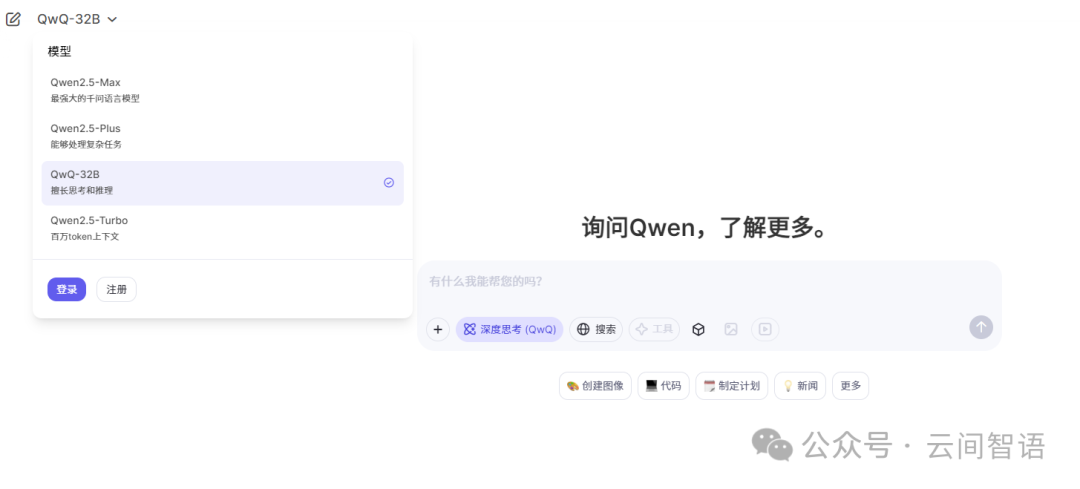Toggle 深度思考 (QwQ) deep thinking mode

click(509, 329)
